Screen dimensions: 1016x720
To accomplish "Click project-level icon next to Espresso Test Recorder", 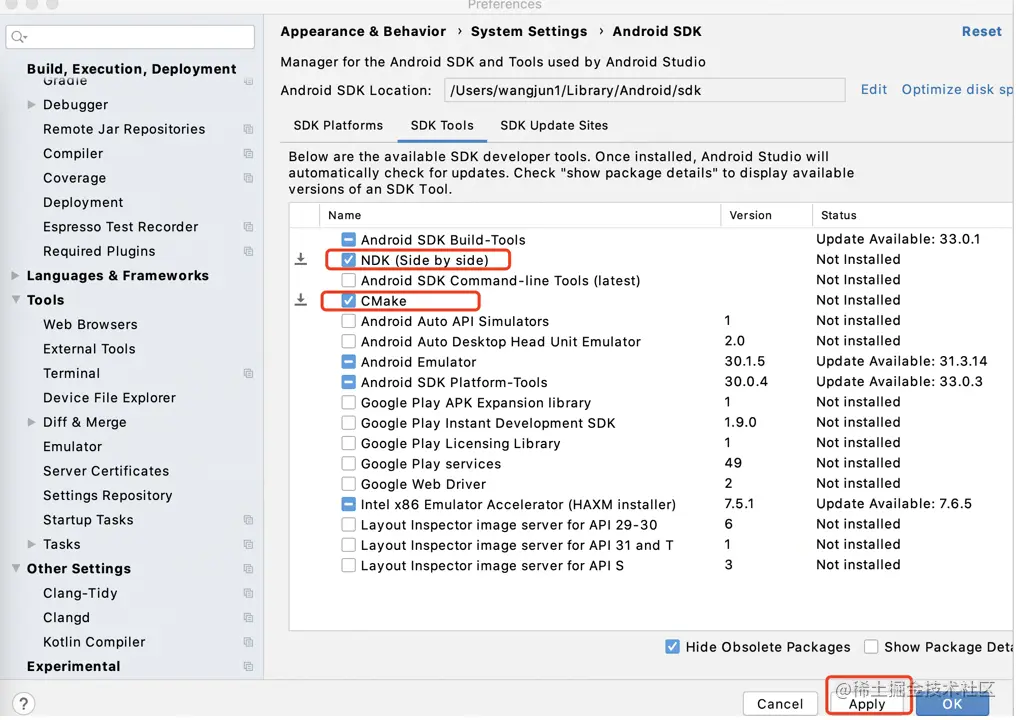I will (248, 227).
